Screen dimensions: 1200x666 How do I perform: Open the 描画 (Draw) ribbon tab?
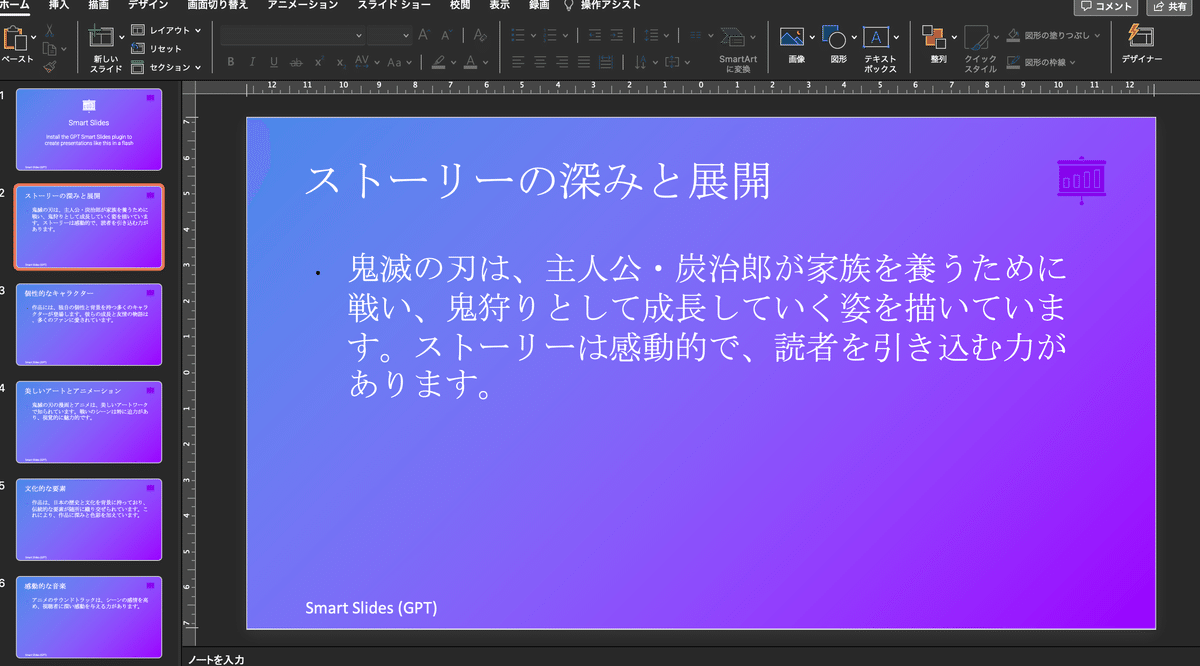pos(99,5)
